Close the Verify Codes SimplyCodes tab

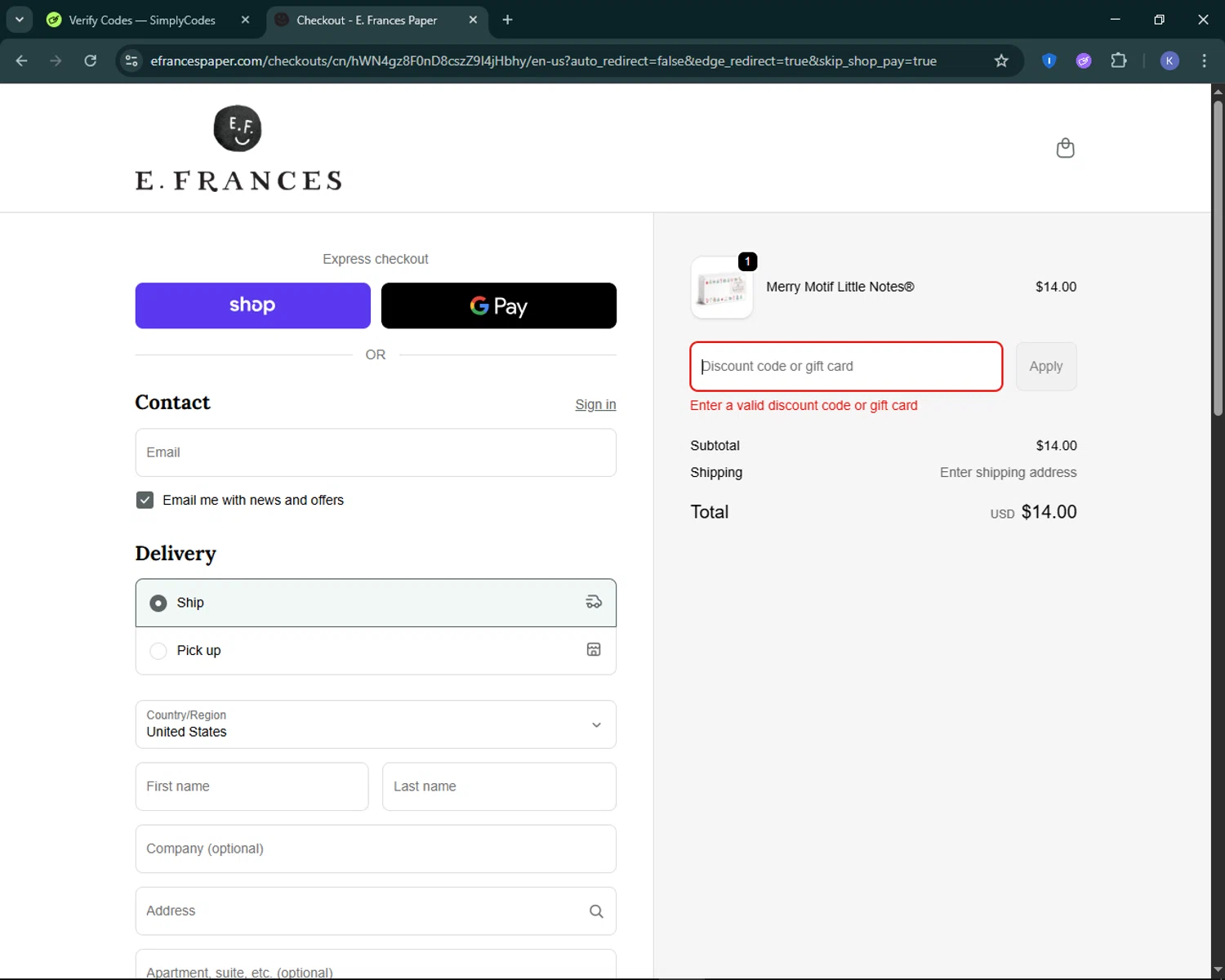pyautogui.click(x=245, y=20)
